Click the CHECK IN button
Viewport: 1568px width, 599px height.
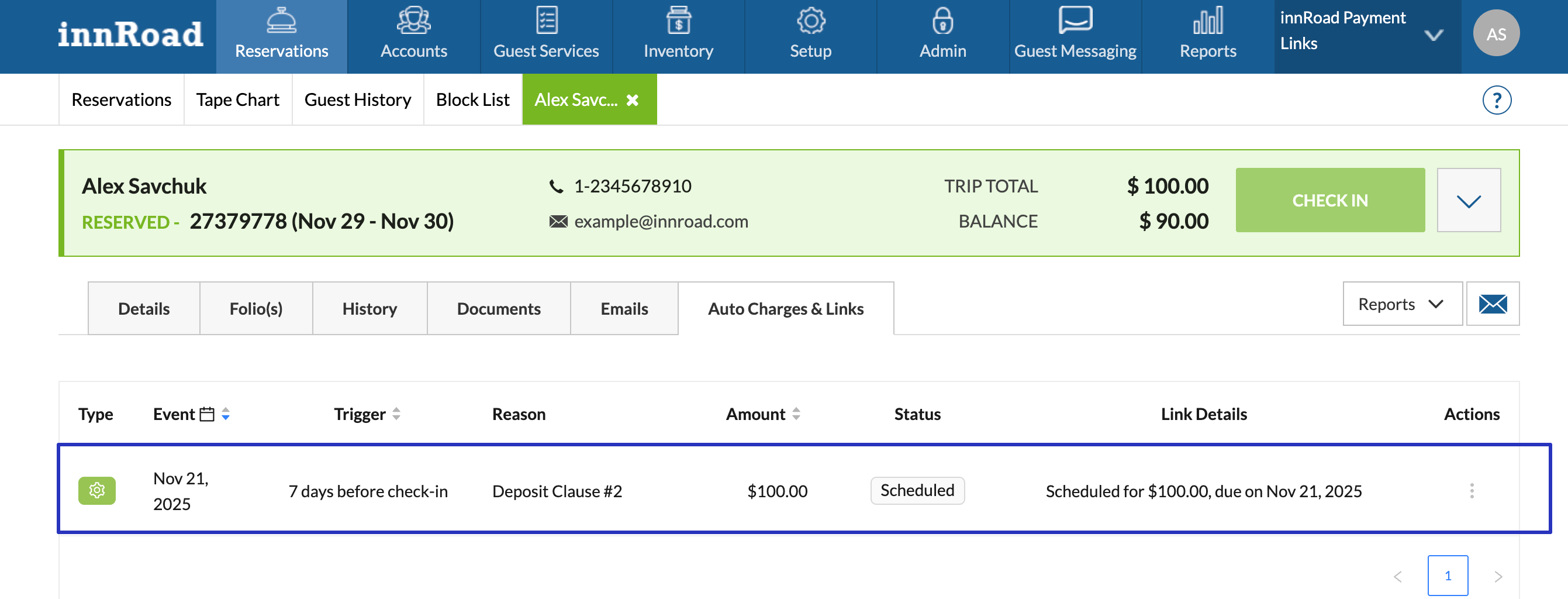click(x=1329, y=200)
